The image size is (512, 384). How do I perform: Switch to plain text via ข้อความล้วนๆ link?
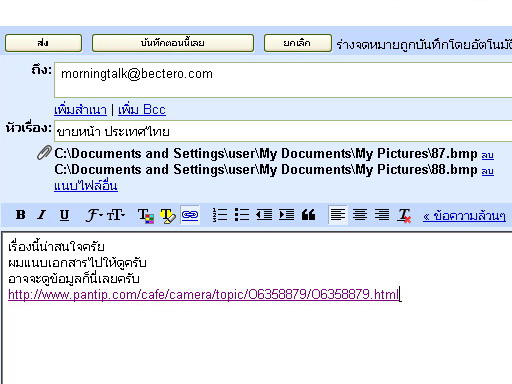(464, 216)
